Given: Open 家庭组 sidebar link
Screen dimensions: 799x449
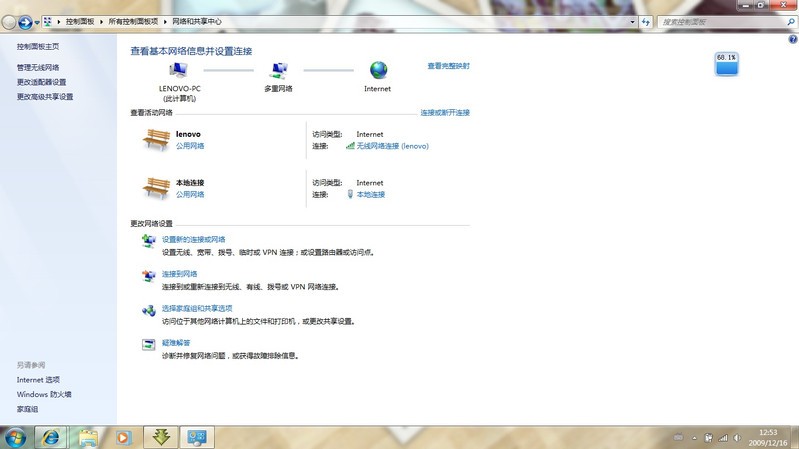Looking at the screenshot, I should tap(28, 409).
